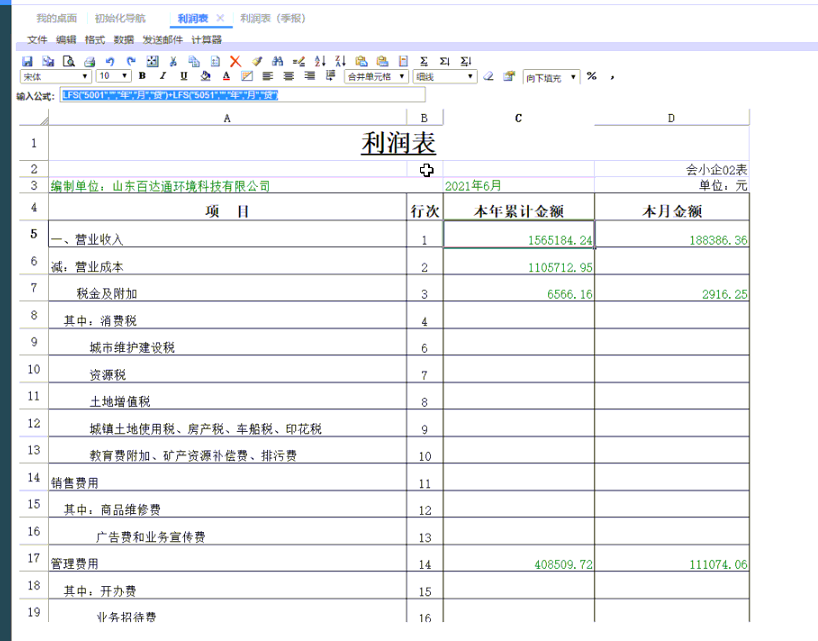Switch to the 我的桌面 tab
Screen dimensions: 818x641
(x=56, y=18)
